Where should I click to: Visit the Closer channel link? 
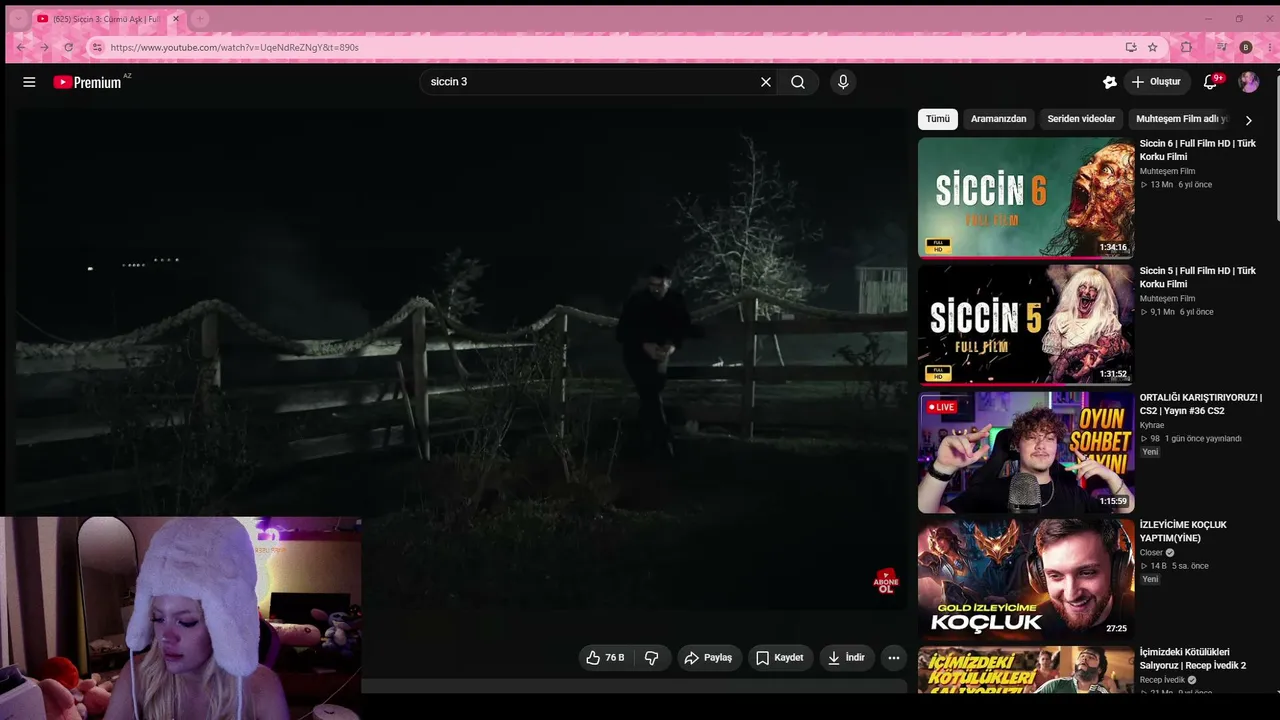coord(1152,552)
